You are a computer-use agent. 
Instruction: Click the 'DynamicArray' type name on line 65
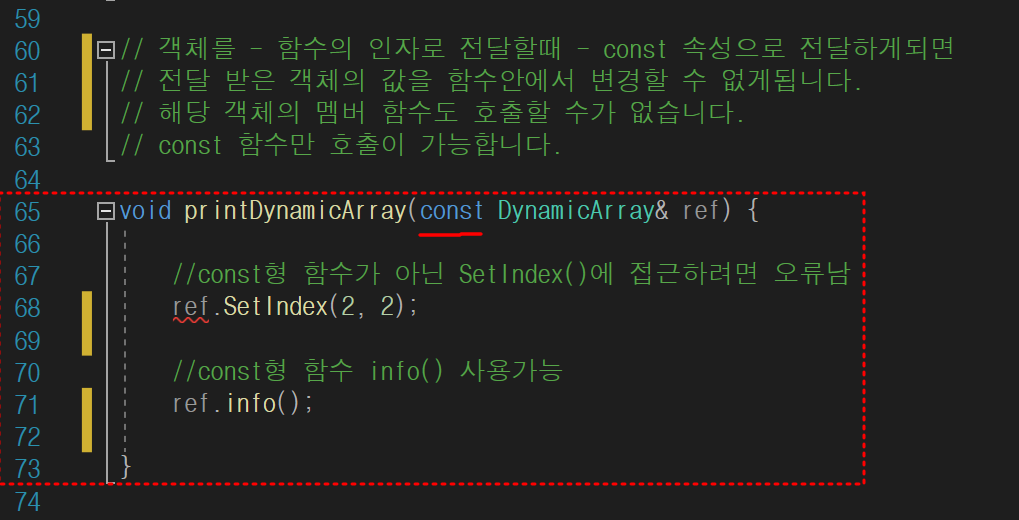coord(576,211)
